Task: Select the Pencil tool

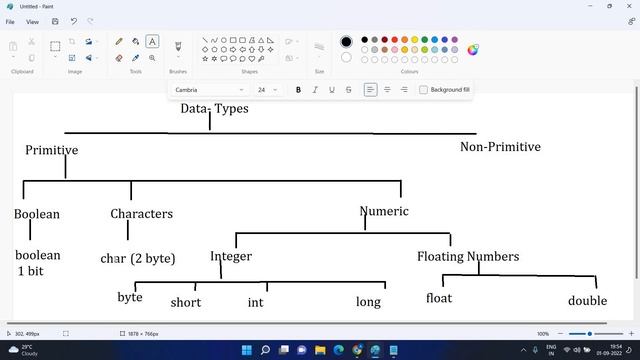Action: [119, 42]
